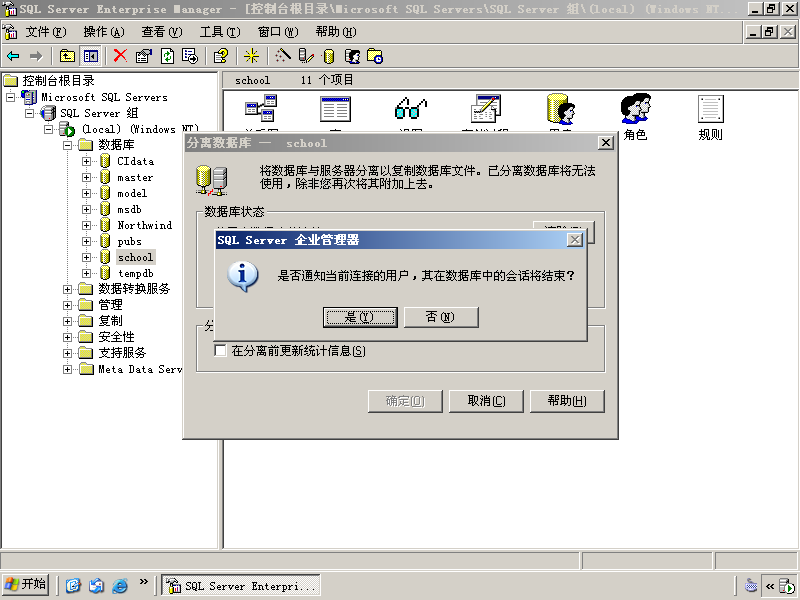Click the Up one level folder icon
Viewport: 800px width, 600px height.
coord(67,56)
